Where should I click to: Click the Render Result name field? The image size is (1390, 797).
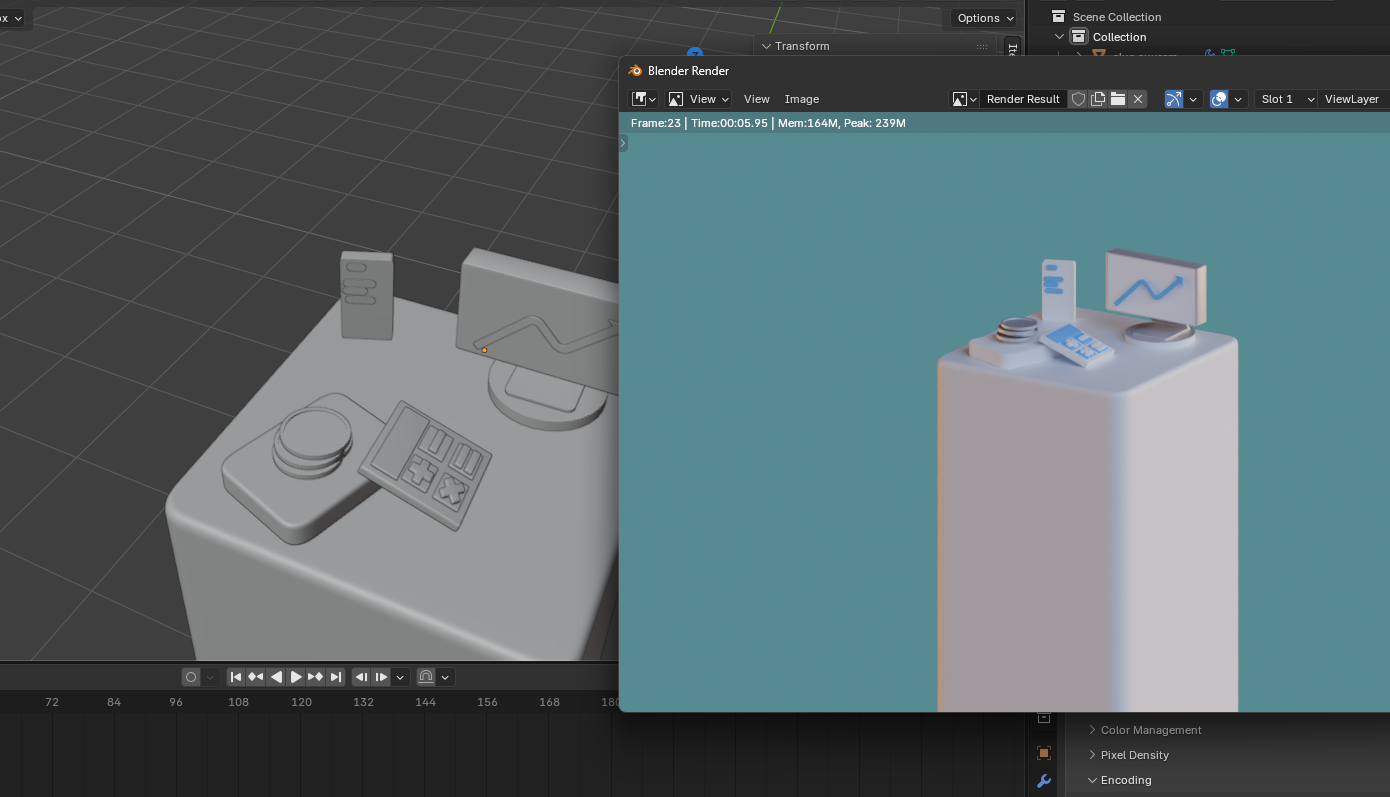coord(1023,99)
